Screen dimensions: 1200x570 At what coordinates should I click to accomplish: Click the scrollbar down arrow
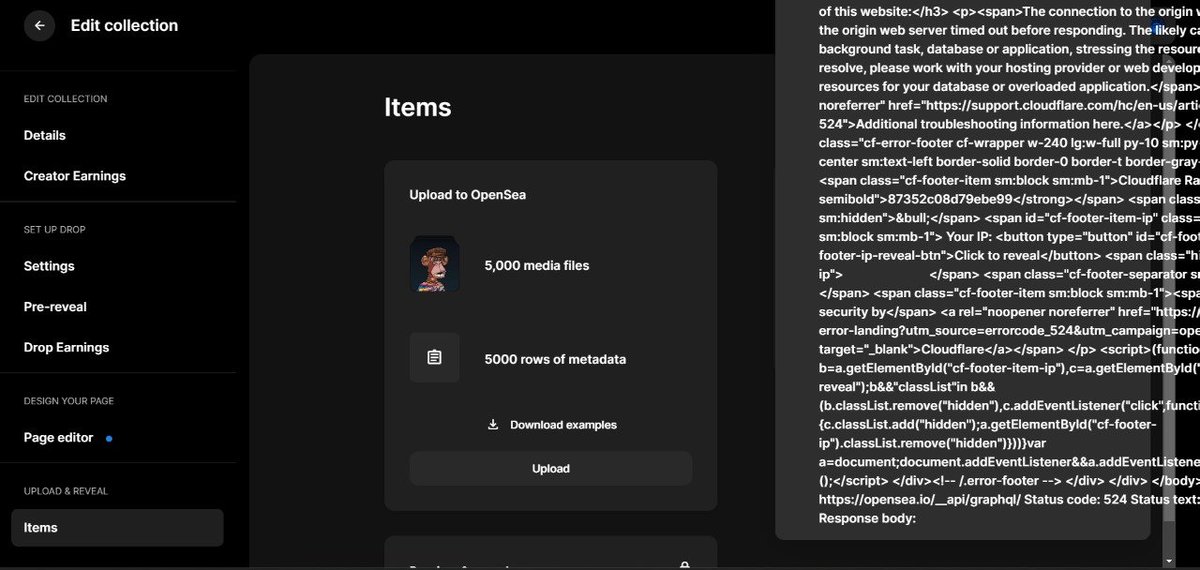click(1170, 562)
